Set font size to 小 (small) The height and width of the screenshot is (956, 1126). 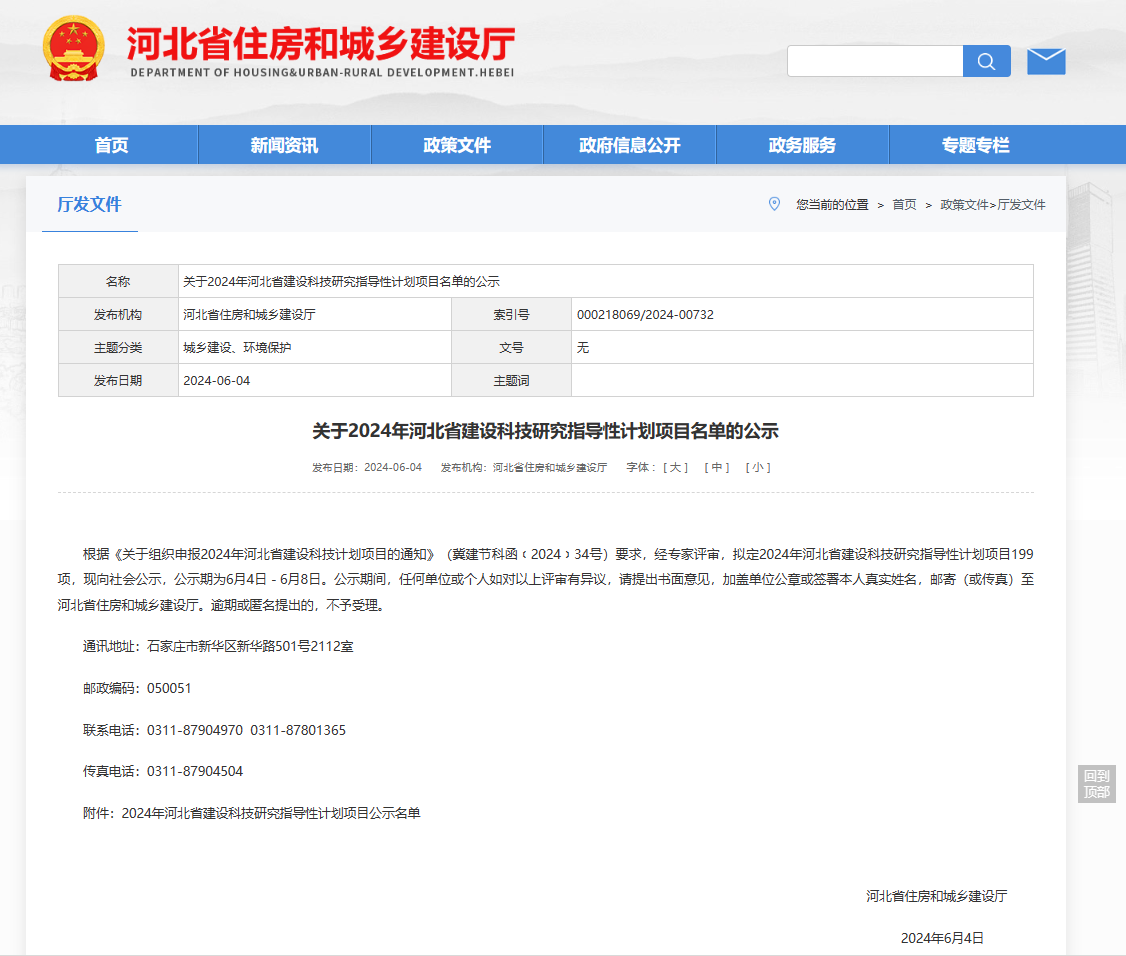click(758, 467)
